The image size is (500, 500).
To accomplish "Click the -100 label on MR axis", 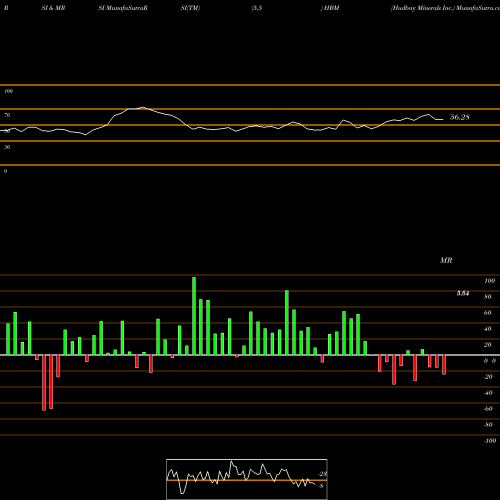I will (490, 441).
